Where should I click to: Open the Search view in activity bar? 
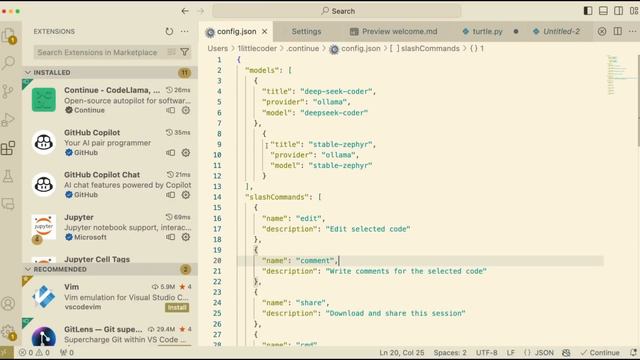coord(8,63)
